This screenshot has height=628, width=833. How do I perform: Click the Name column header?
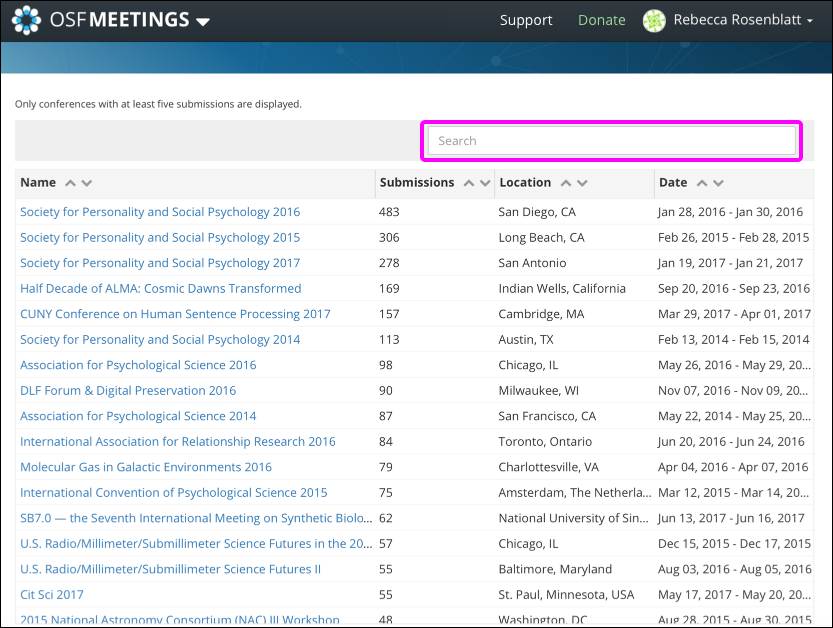point(38,182)
